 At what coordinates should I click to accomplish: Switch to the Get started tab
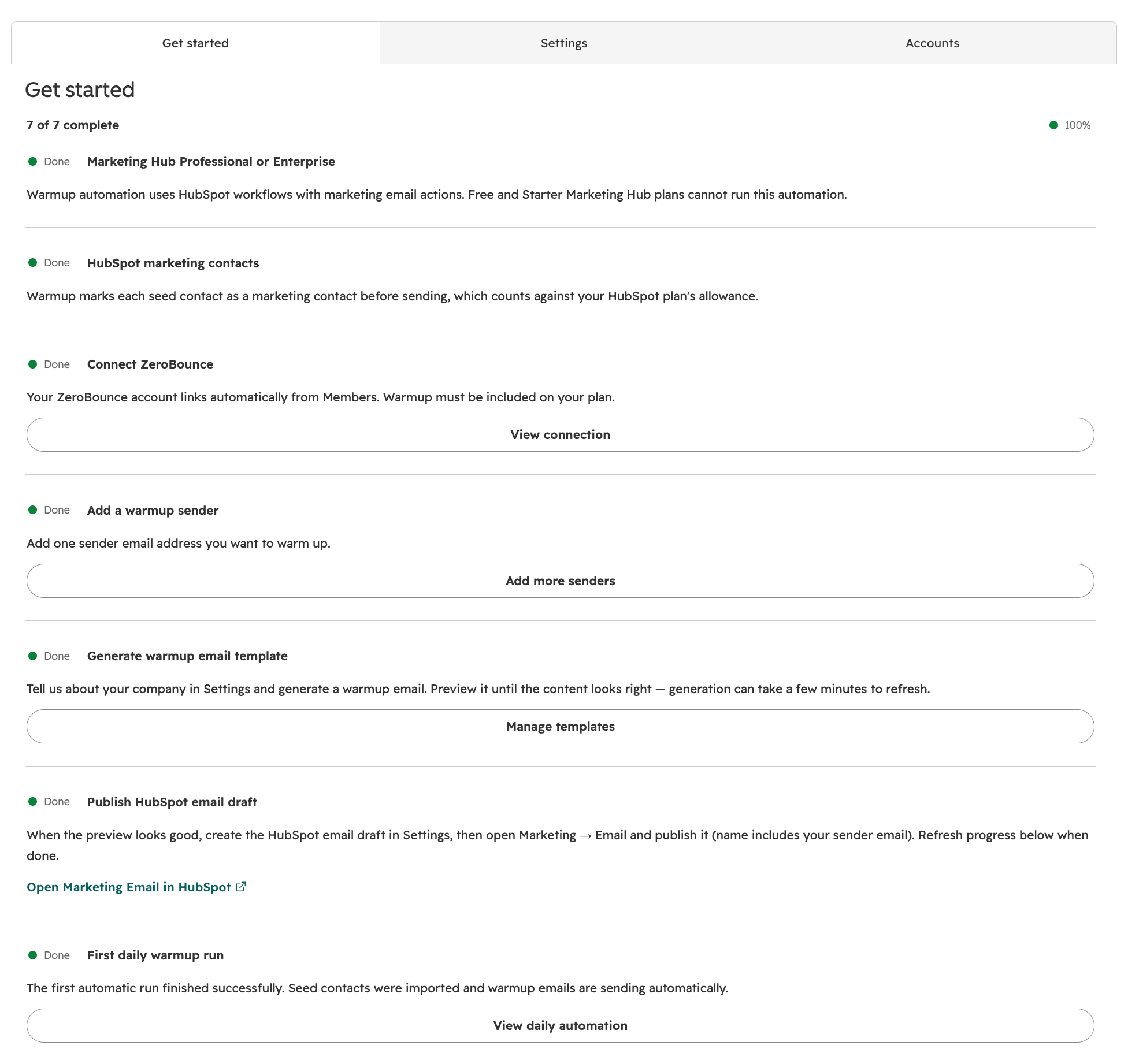(195, 43)
